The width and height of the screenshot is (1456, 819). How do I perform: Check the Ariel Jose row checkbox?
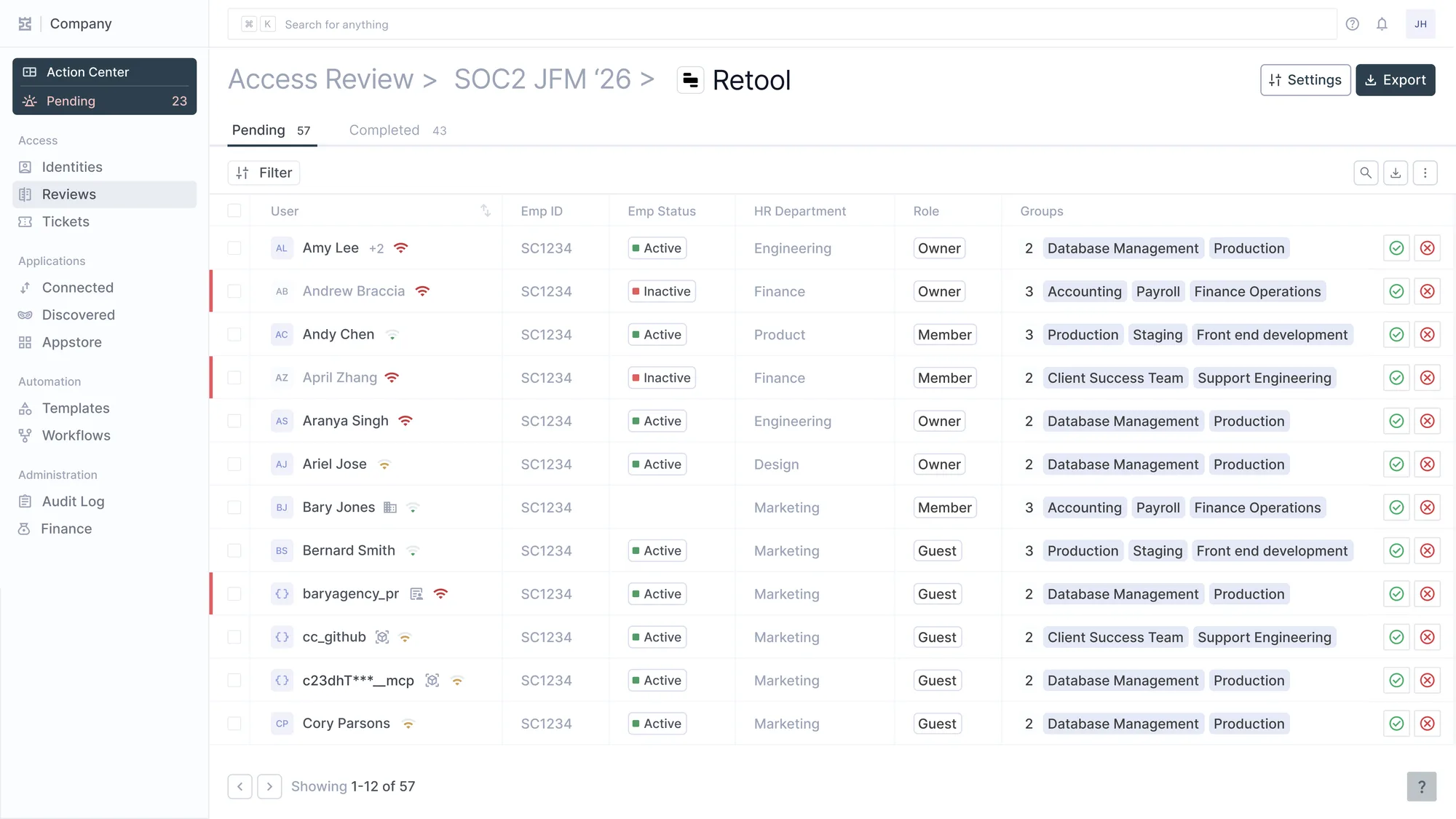point(234,464)
